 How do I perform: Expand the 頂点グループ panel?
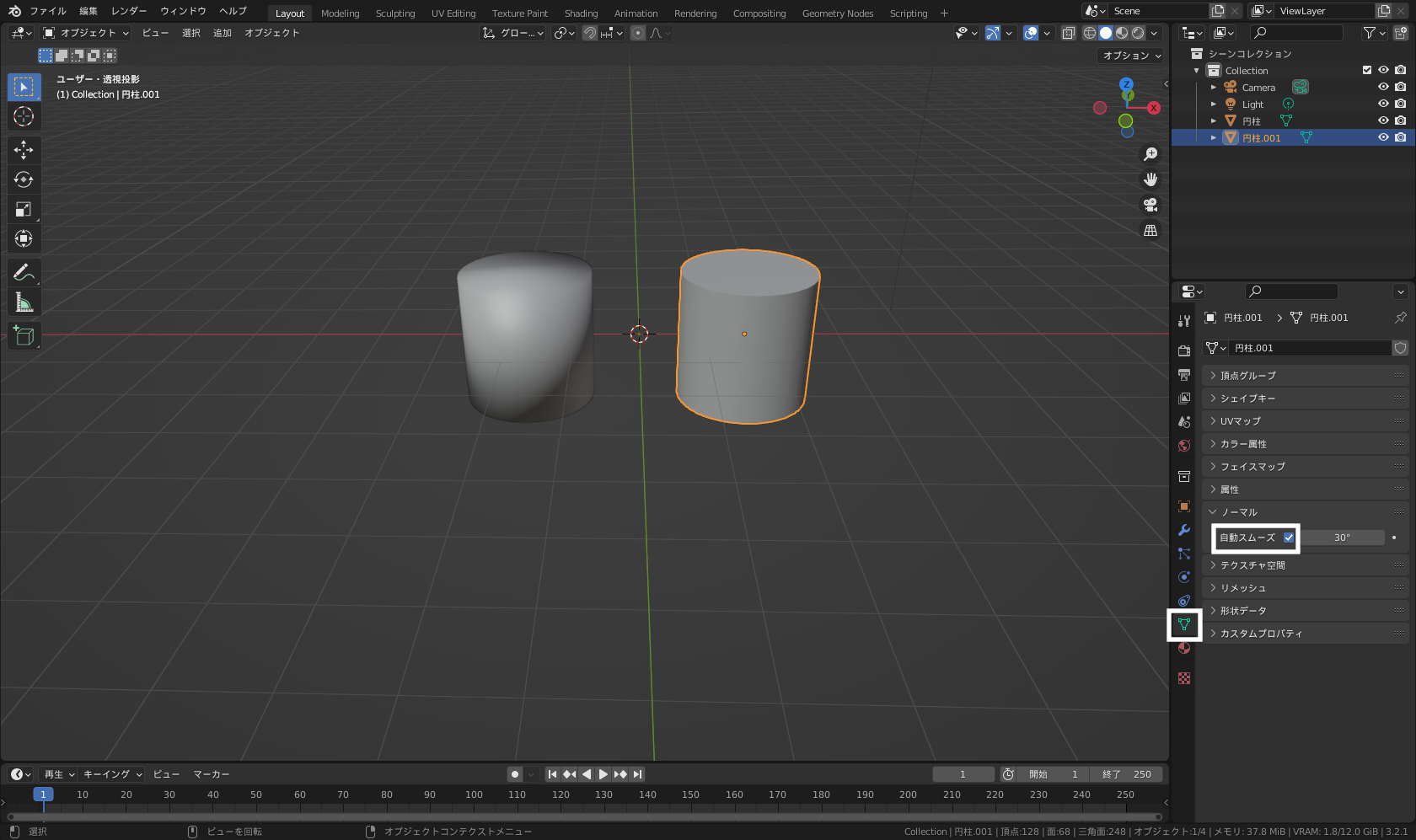click(1247, 376)
